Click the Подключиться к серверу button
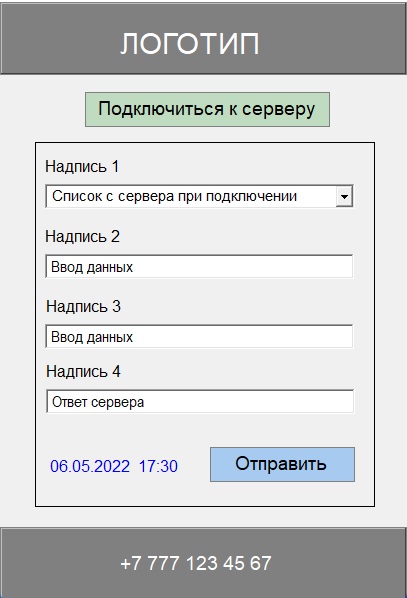407x598 pixels. [207, 109]
